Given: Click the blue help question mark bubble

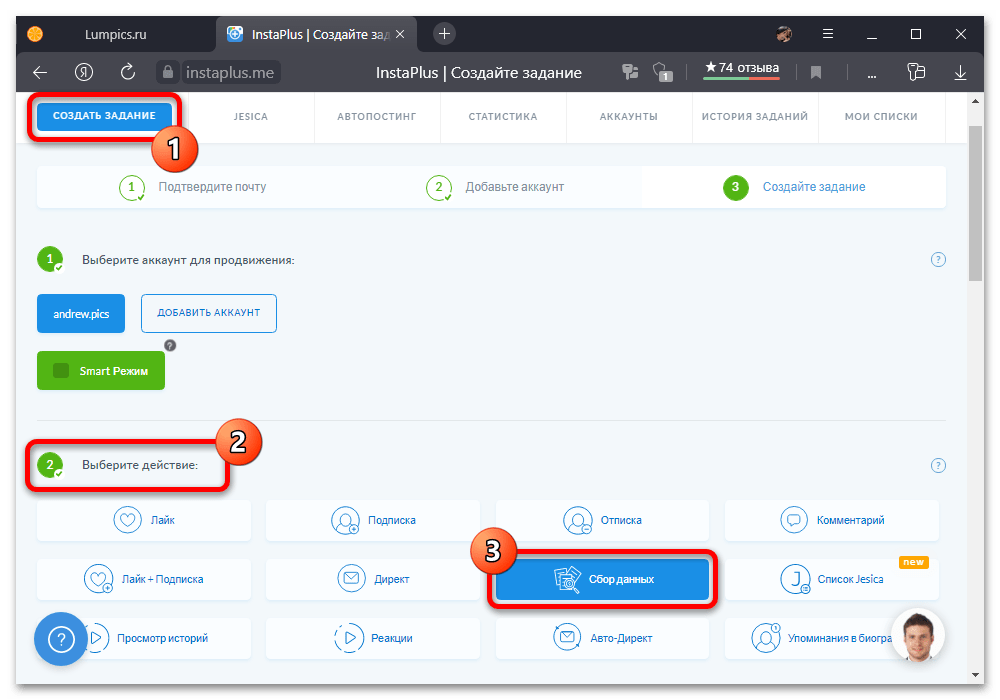Looking at the screenshot, I should [61, 638].
